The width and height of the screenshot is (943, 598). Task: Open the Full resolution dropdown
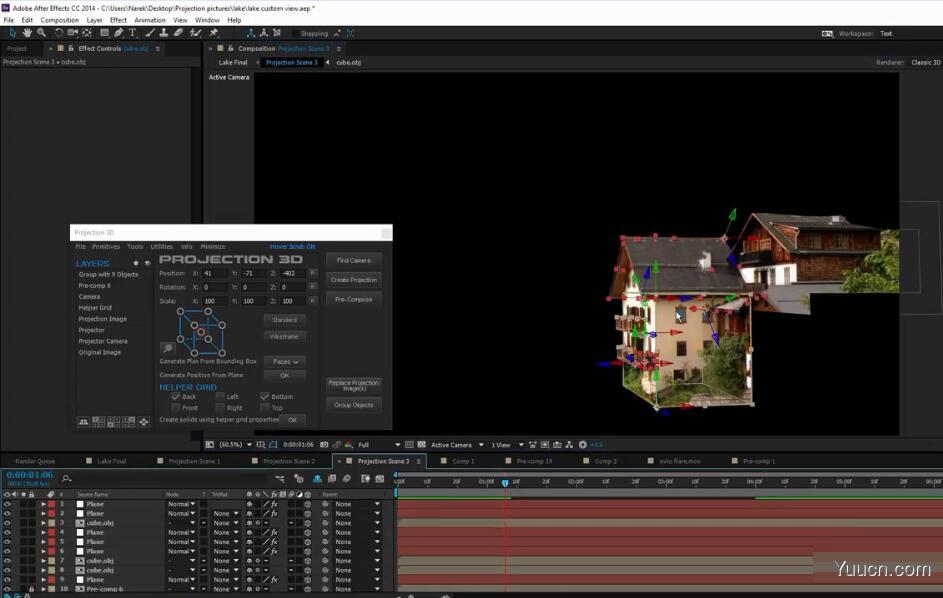379,445
